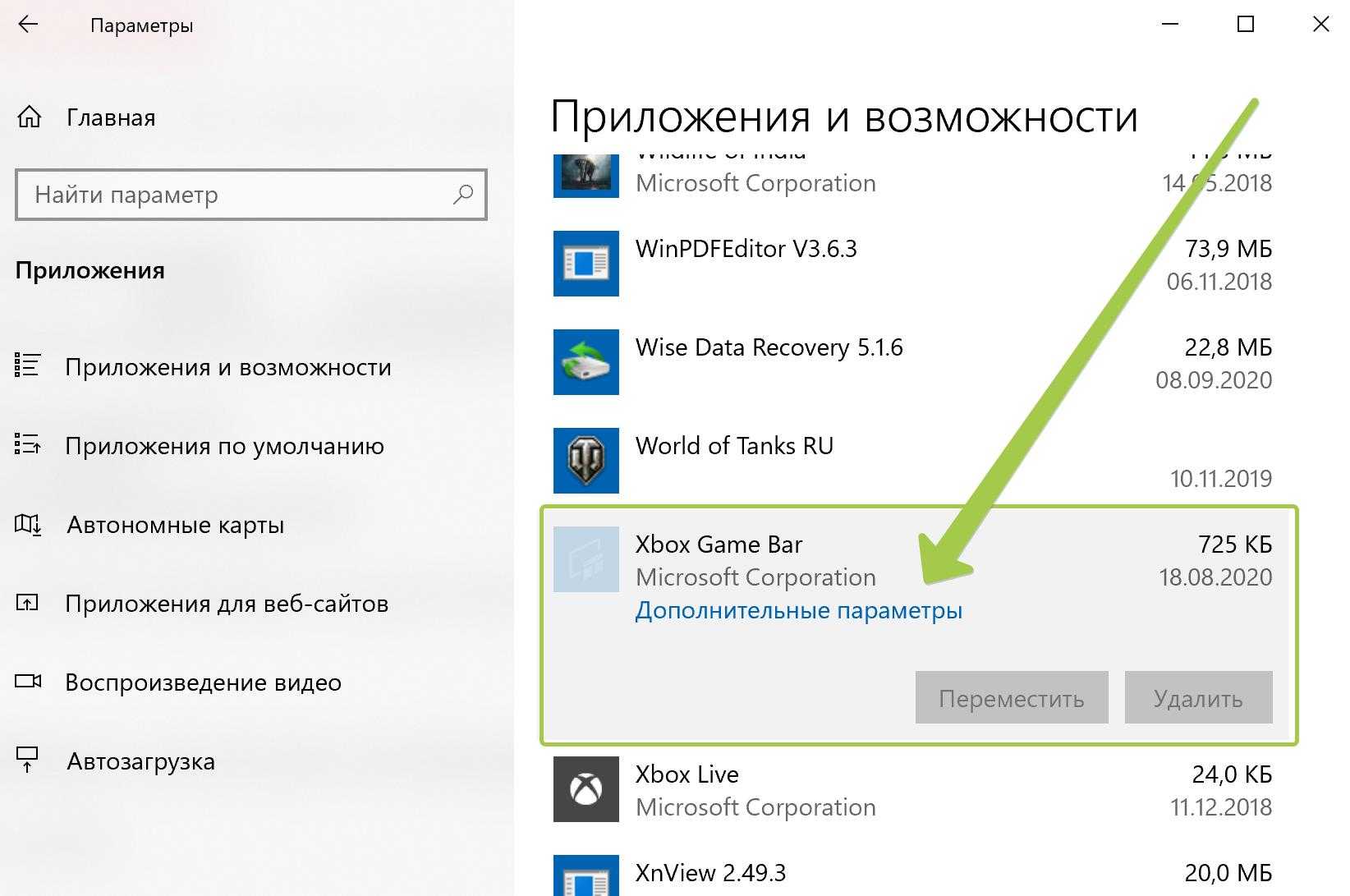
Task: Click the Удалить button
Action: (x=1199, y=697)
